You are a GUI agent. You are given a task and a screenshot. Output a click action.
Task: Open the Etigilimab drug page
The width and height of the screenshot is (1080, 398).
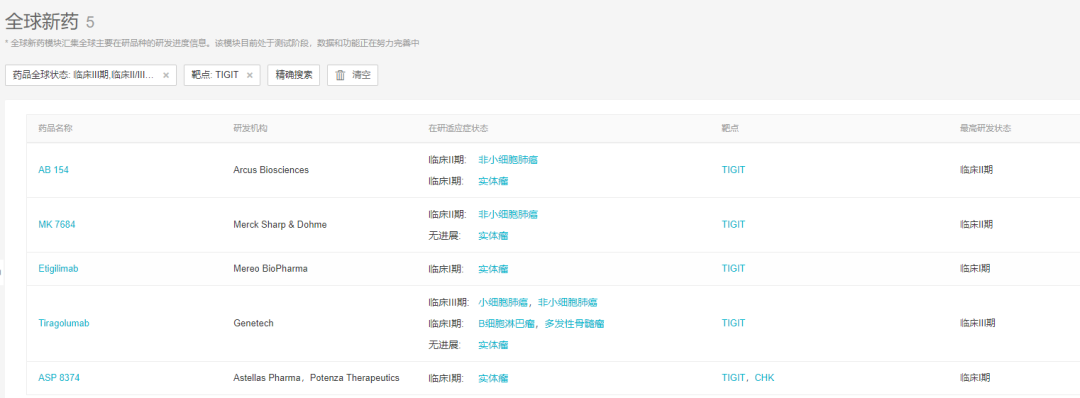click(59, 269)
